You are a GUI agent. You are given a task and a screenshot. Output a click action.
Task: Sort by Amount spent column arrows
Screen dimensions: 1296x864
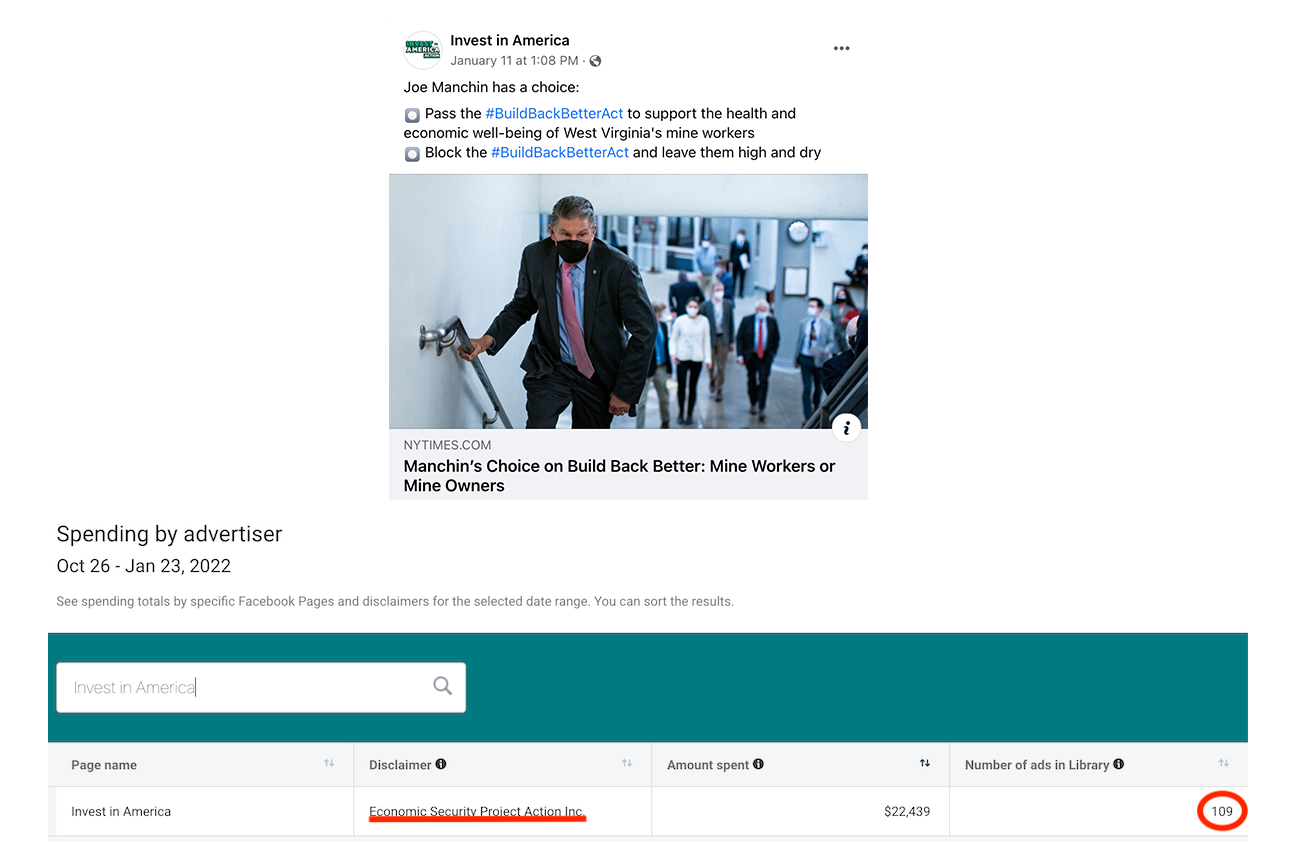point(925,764)
